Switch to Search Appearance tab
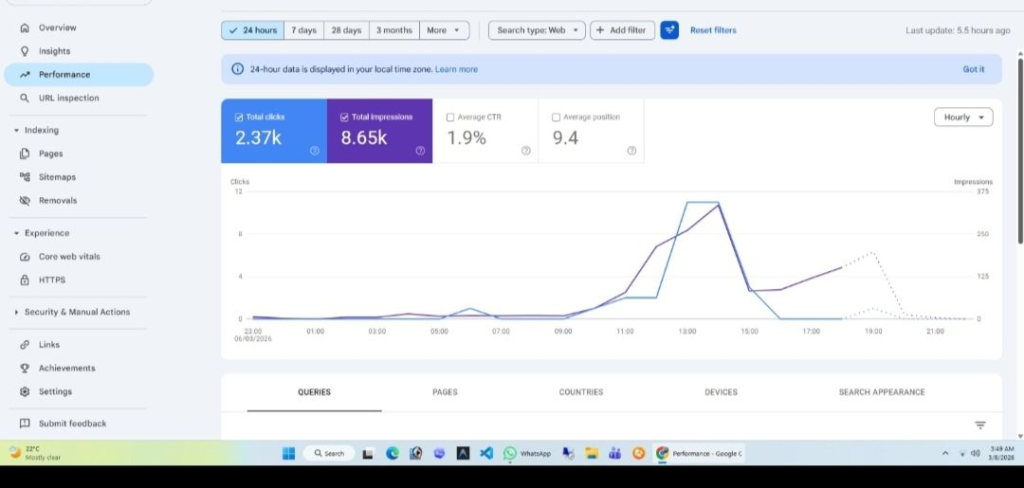The height and width of the screenshot is (488, 1024). 882,393
